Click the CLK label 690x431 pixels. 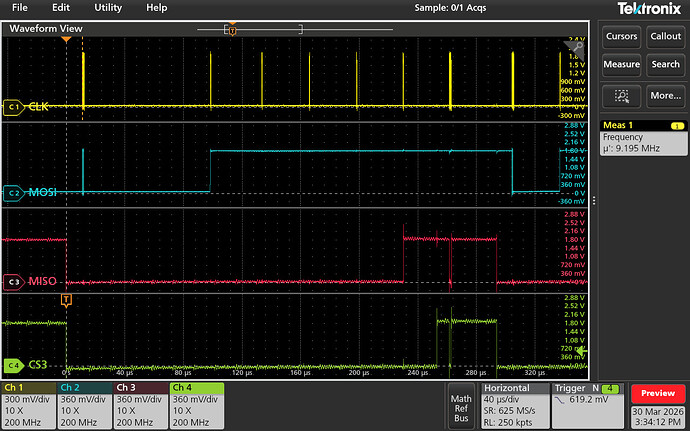coord(39,107)
